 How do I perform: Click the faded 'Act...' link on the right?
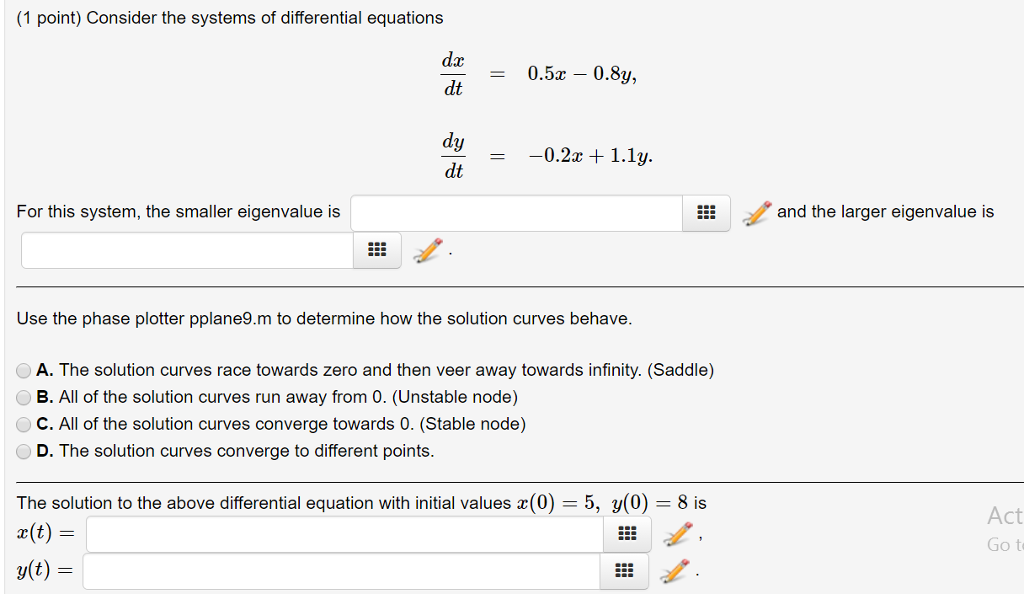1004,516
